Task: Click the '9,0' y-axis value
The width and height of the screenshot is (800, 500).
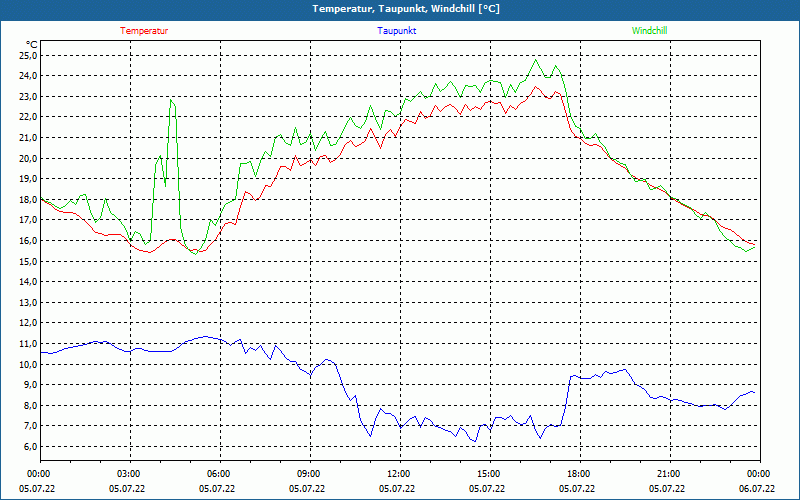Action: [x=31, y=385]
